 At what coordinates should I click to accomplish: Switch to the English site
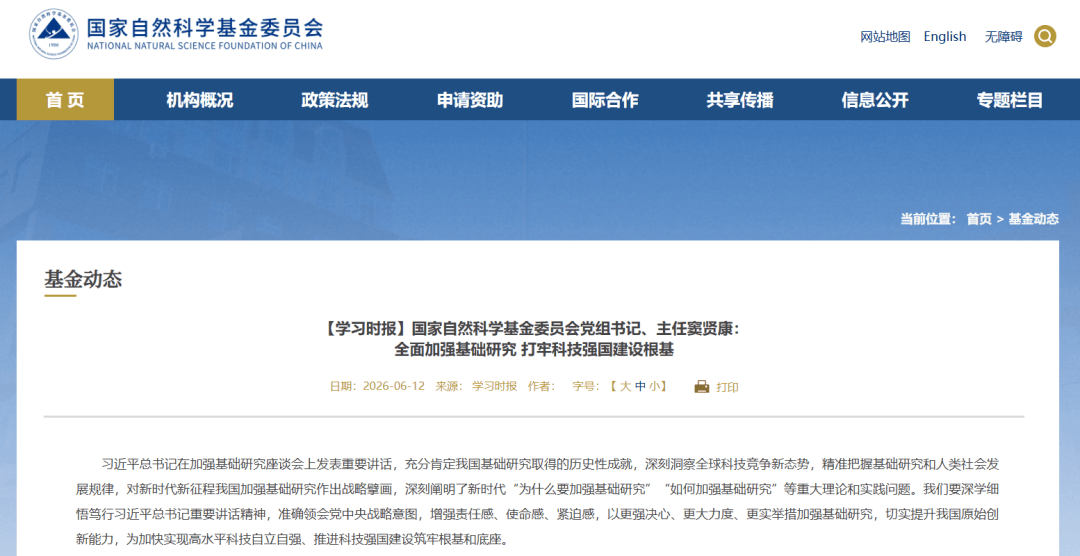coord(945,37)
